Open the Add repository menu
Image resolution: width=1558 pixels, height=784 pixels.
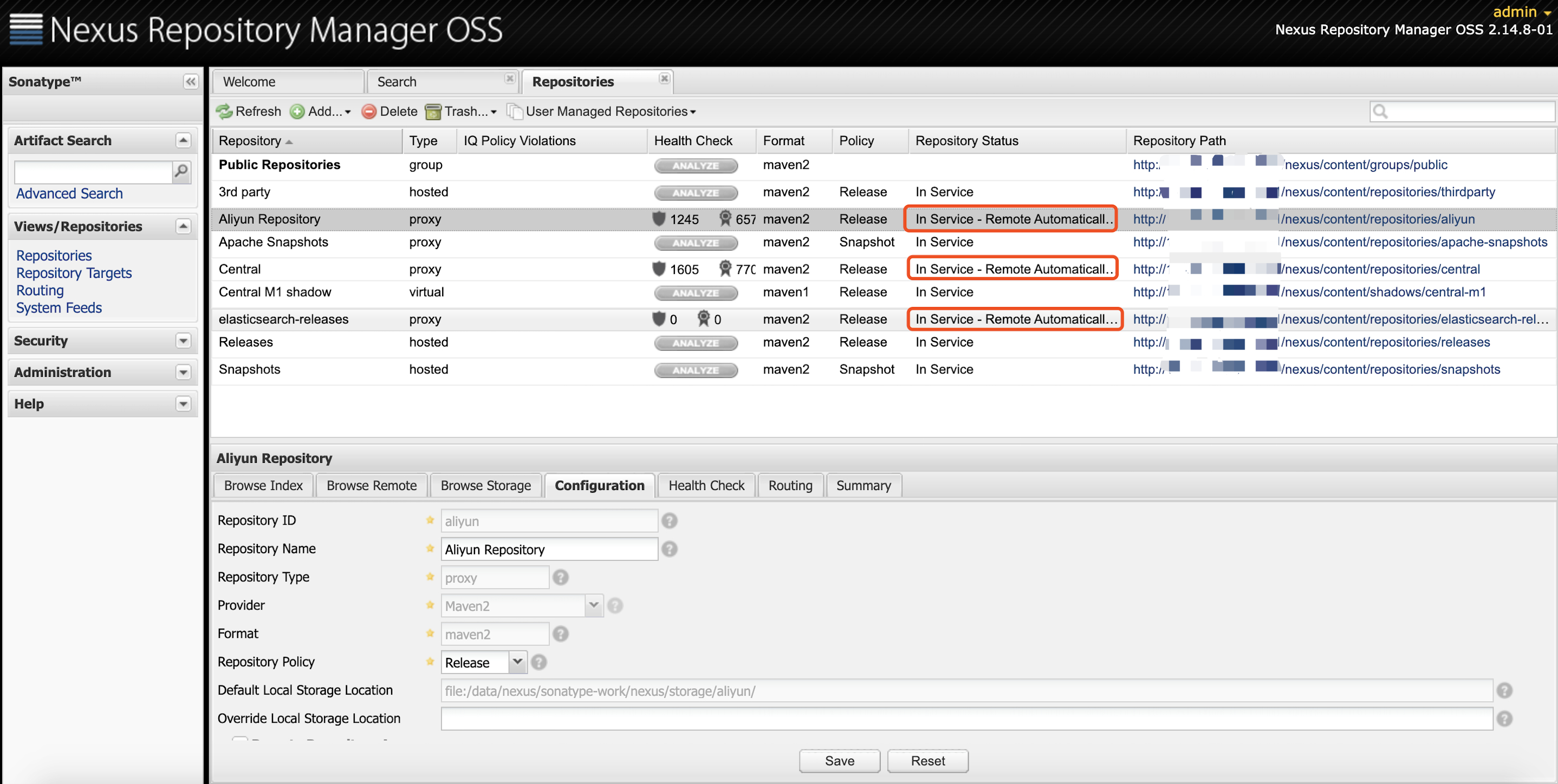[x=321, y=111]
